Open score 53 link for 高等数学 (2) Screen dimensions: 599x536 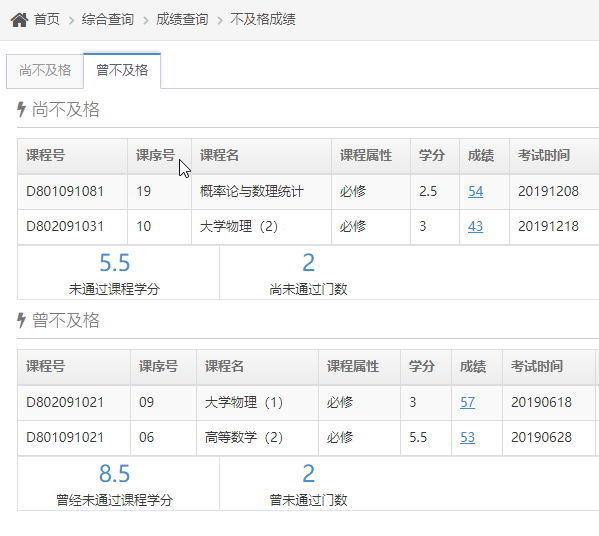[x=468, y=437]
